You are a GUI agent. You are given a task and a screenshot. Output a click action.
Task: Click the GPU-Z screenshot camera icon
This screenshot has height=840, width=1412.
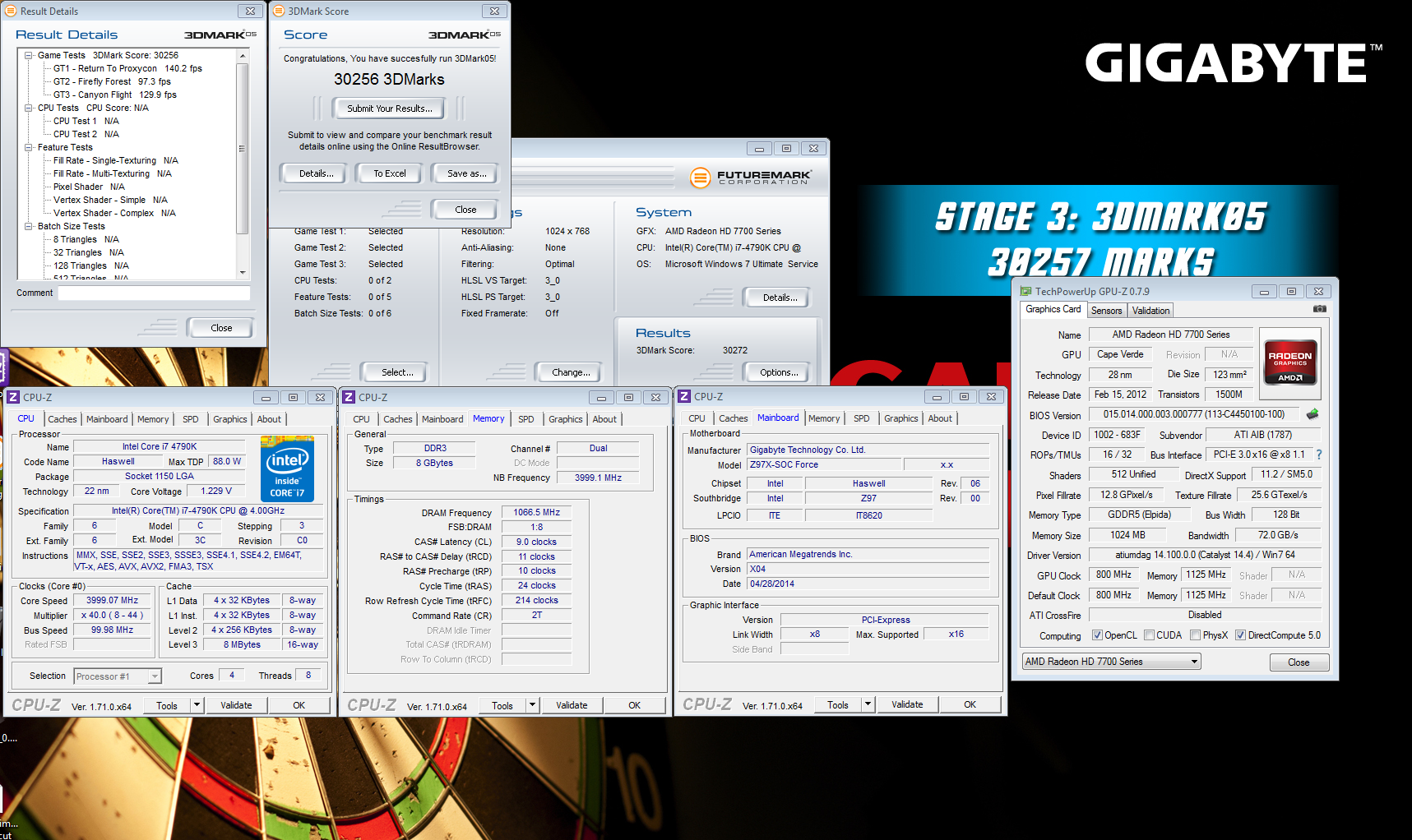point(1319,309)
